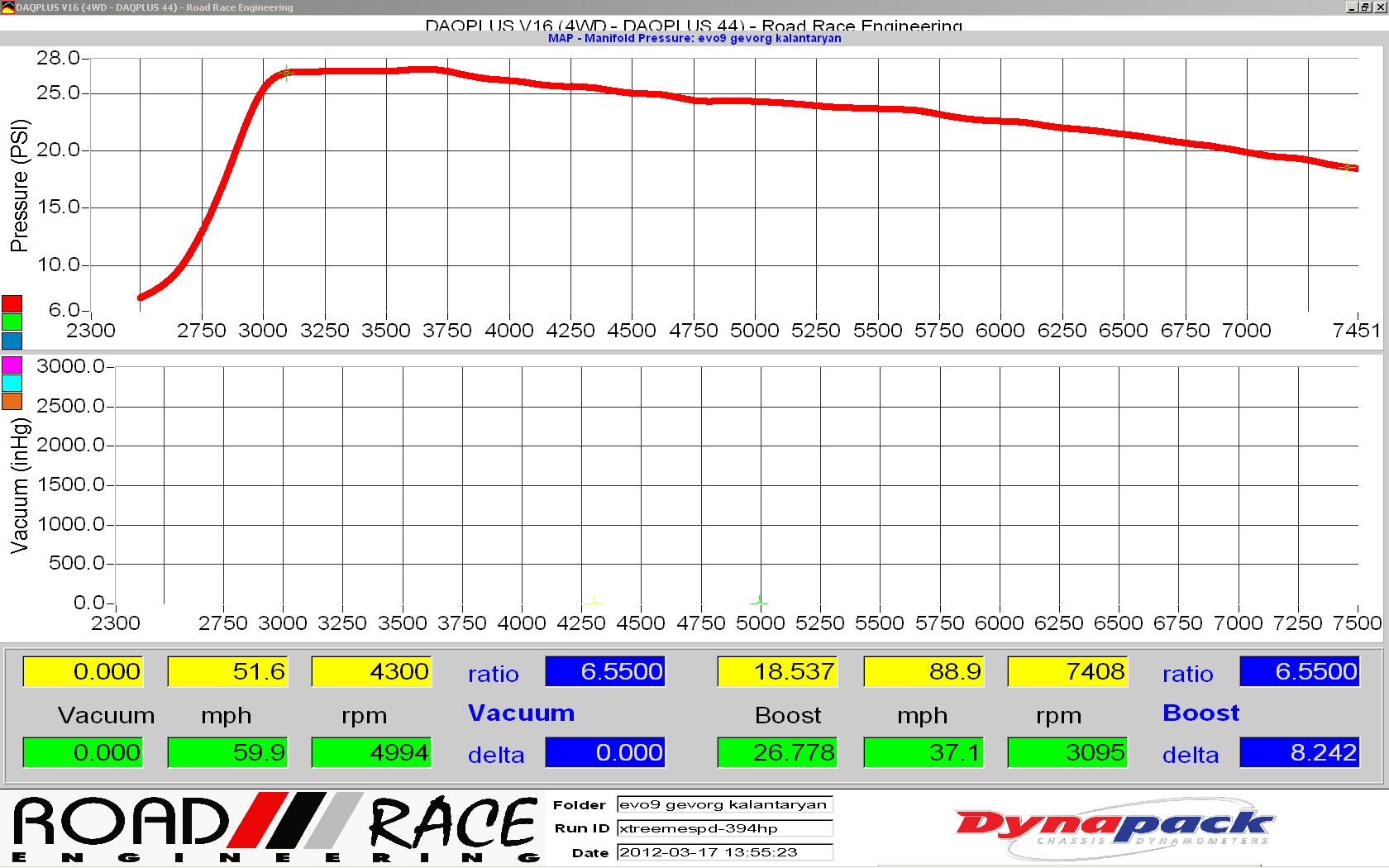Click the bold blue Vacuum heading

coord(521,713)
